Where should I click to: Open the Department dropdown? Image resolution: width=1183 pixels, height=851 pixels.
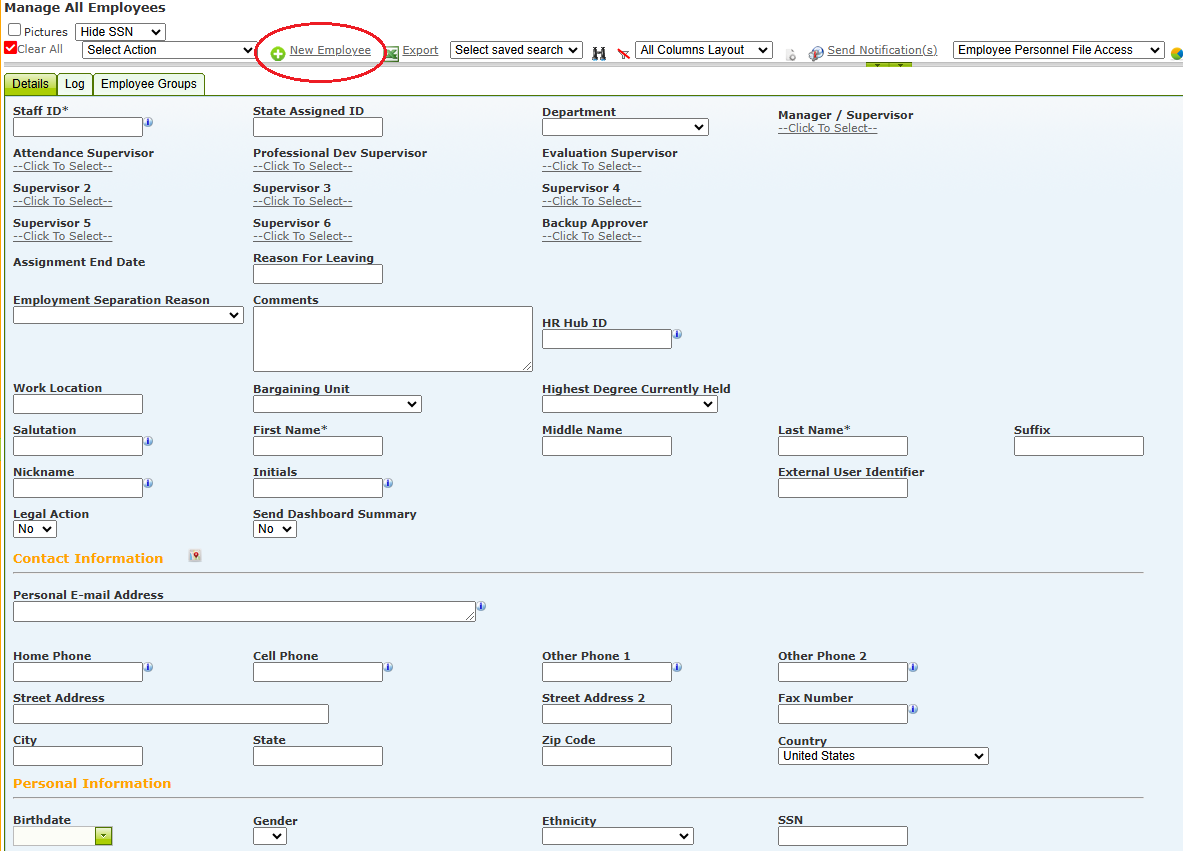tap(625, 127)
